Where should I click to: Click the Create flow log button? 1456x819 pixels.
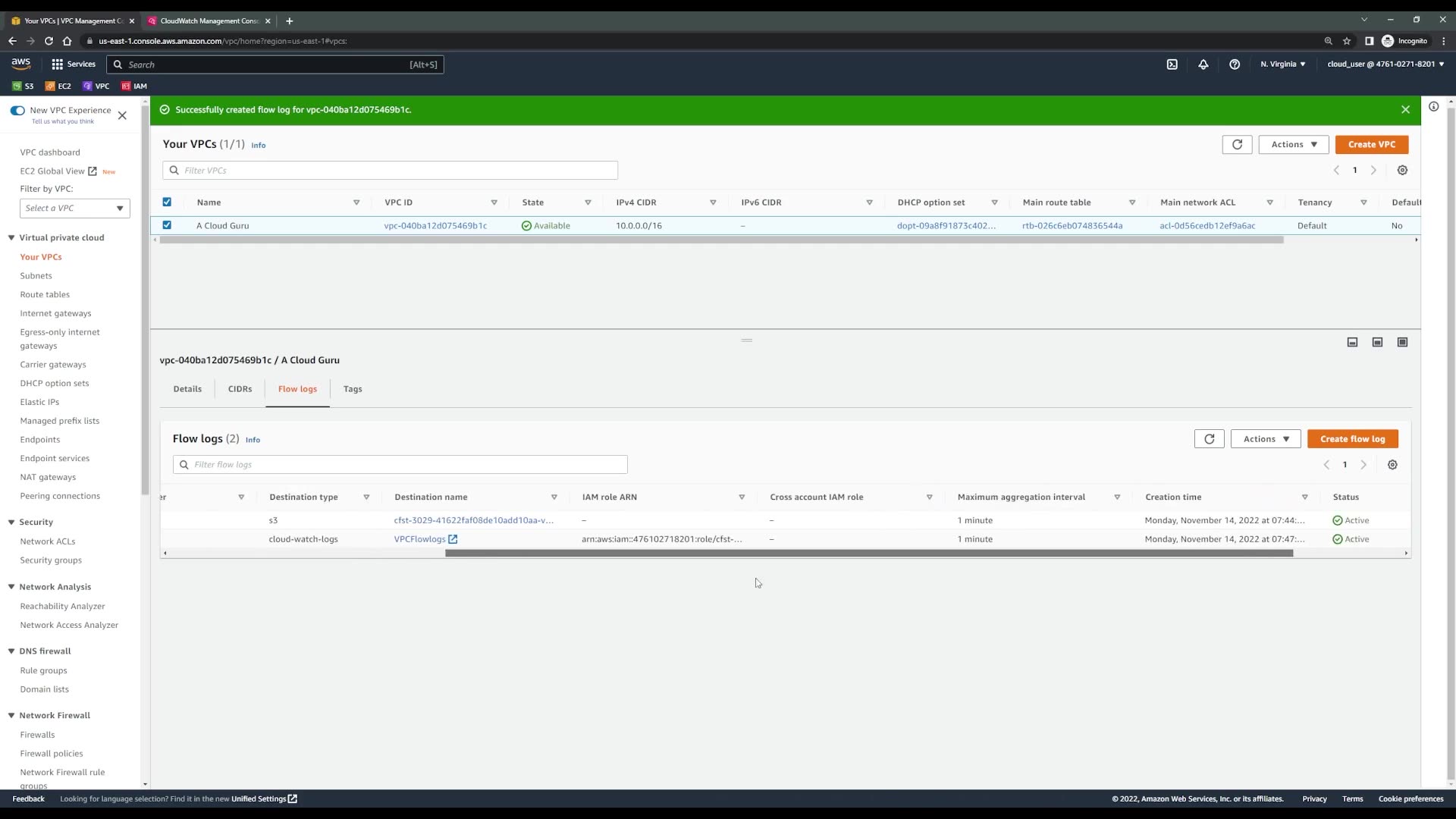tap(1351, 439)
